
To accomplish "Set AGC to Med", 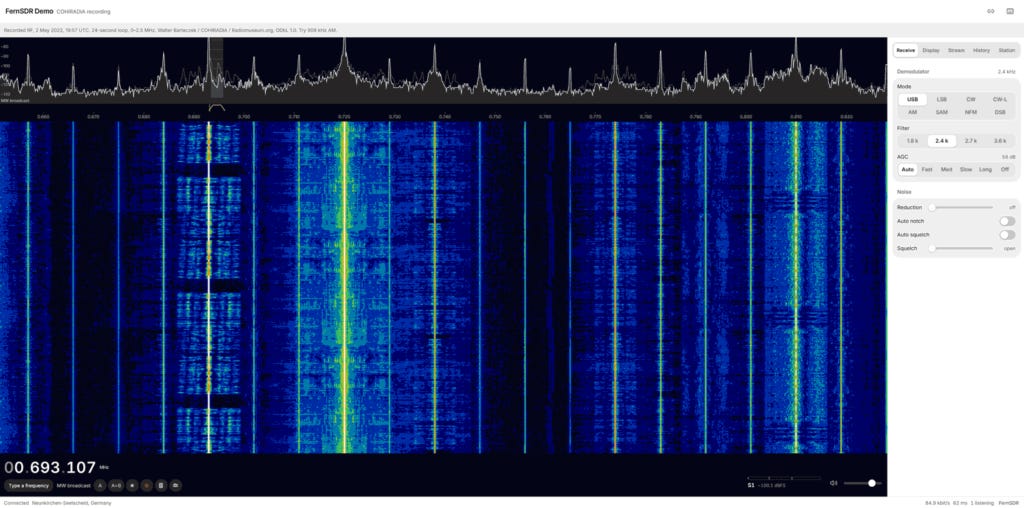I will tap(946, 169).
